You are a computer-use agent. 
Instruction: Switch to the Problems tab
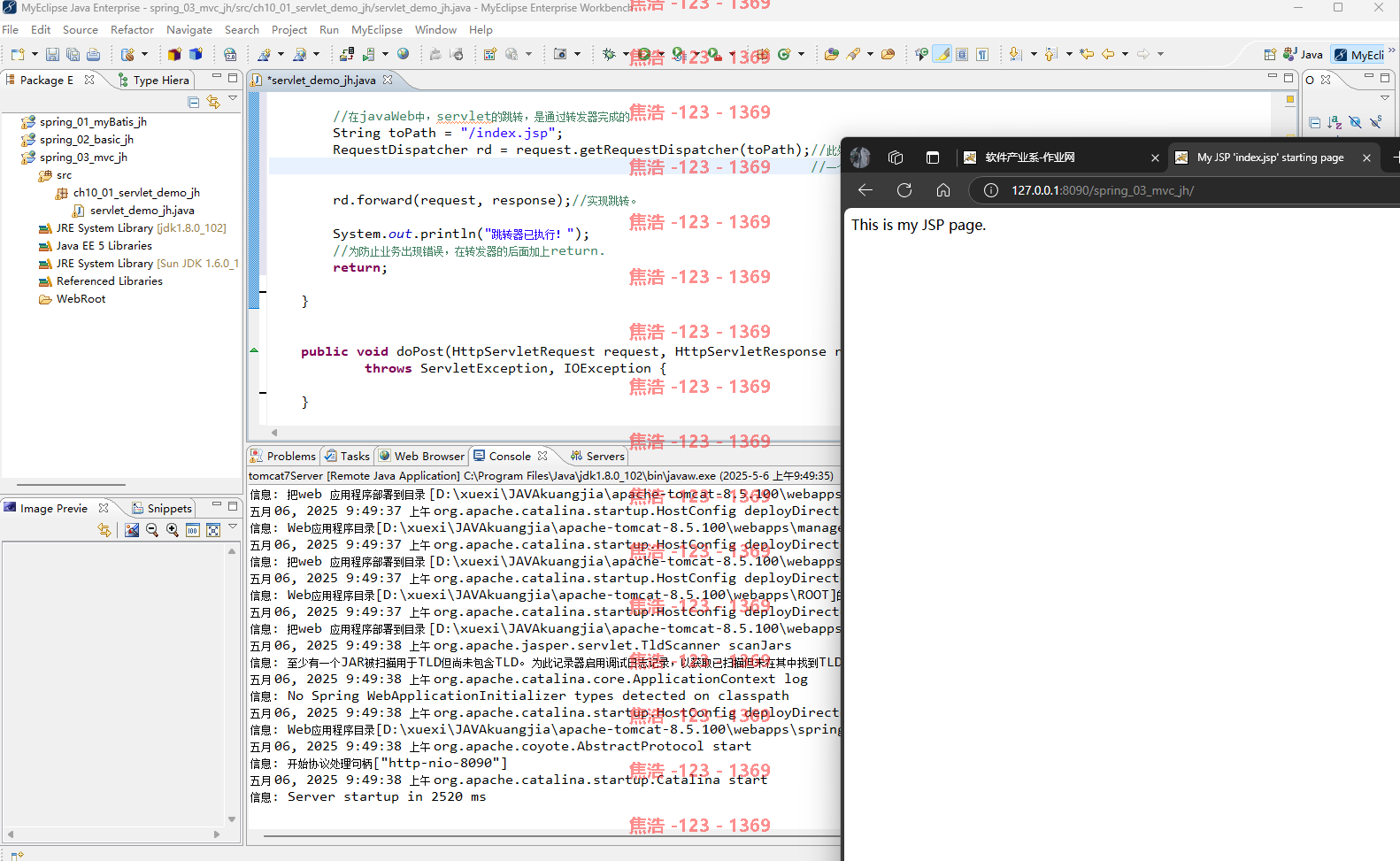tap(283, 457)
